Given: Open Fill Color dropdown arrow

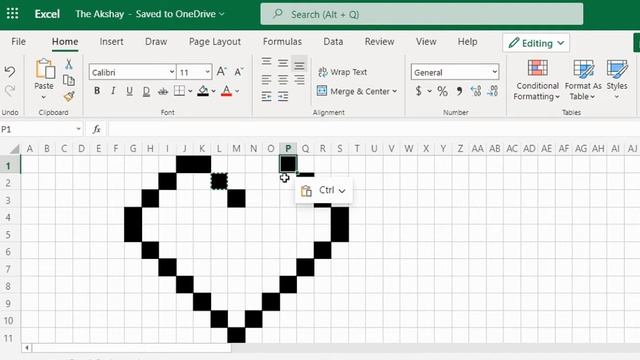Looking at the screenshot, I should [x=213, y=91].
